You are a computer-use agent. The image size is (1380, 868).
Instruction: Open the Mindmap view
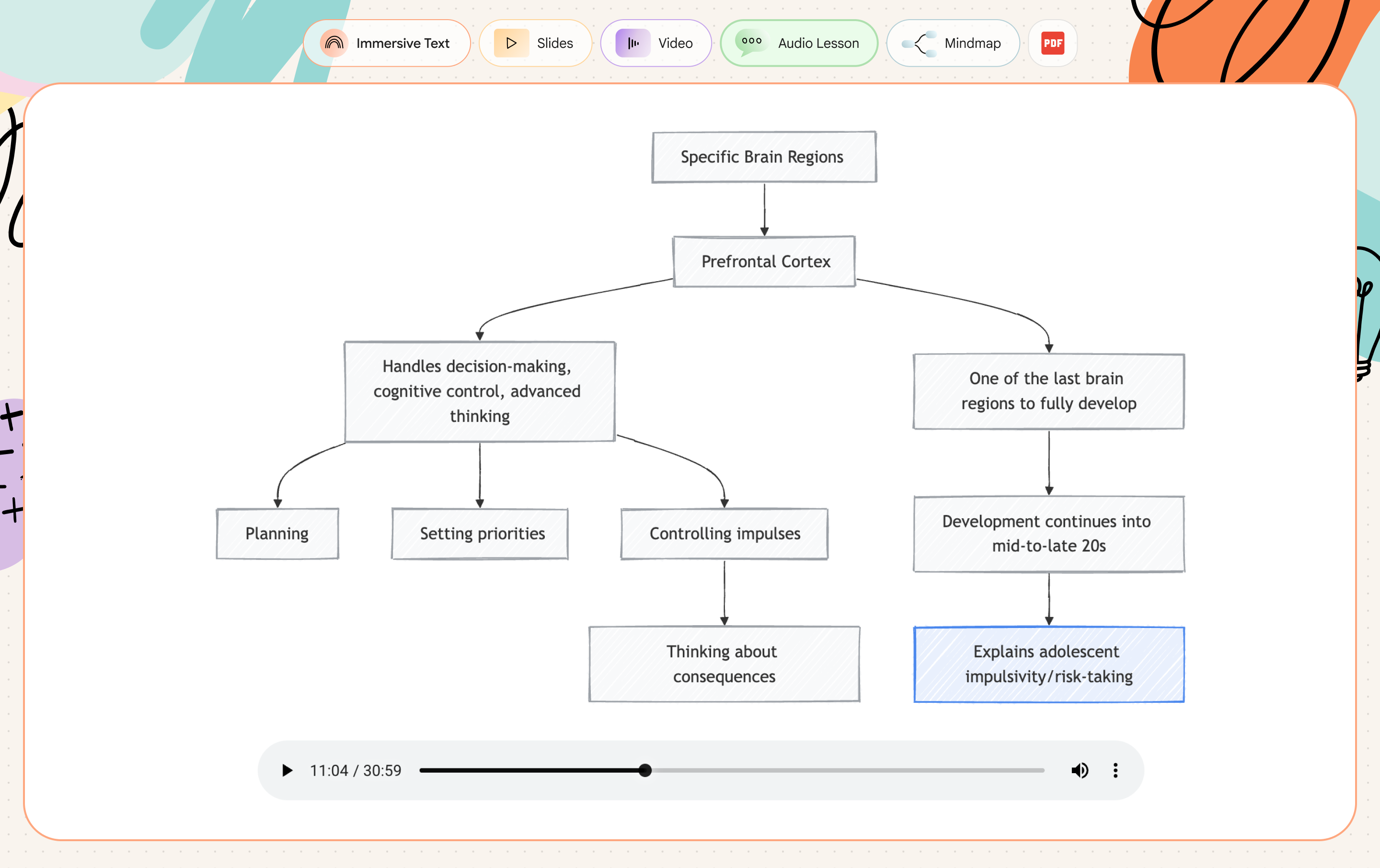pyautogui.click(x=953, y=43)
